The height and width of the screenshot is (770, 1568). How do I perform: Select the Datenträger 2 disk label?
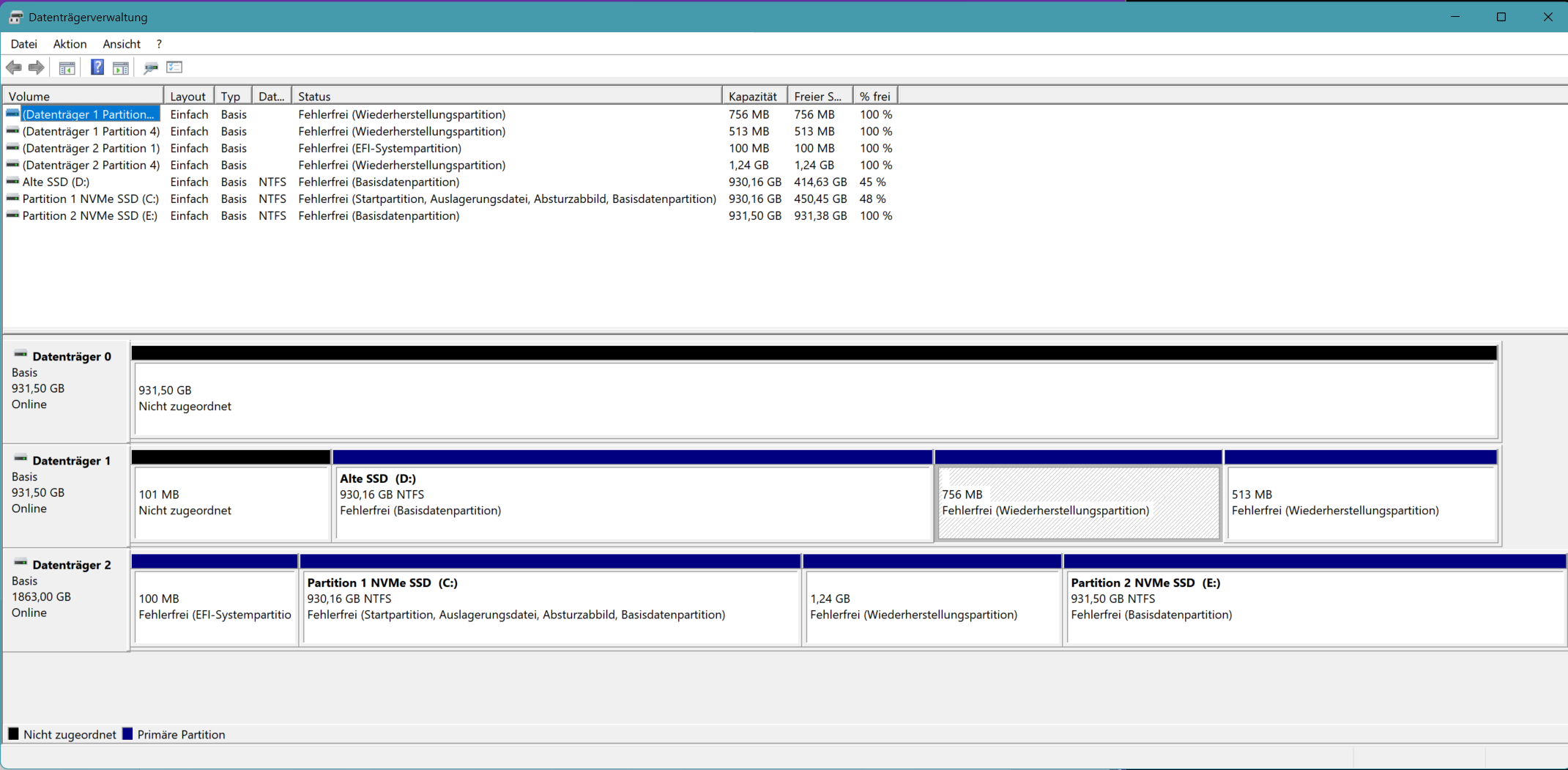click(x=72, y=565)
